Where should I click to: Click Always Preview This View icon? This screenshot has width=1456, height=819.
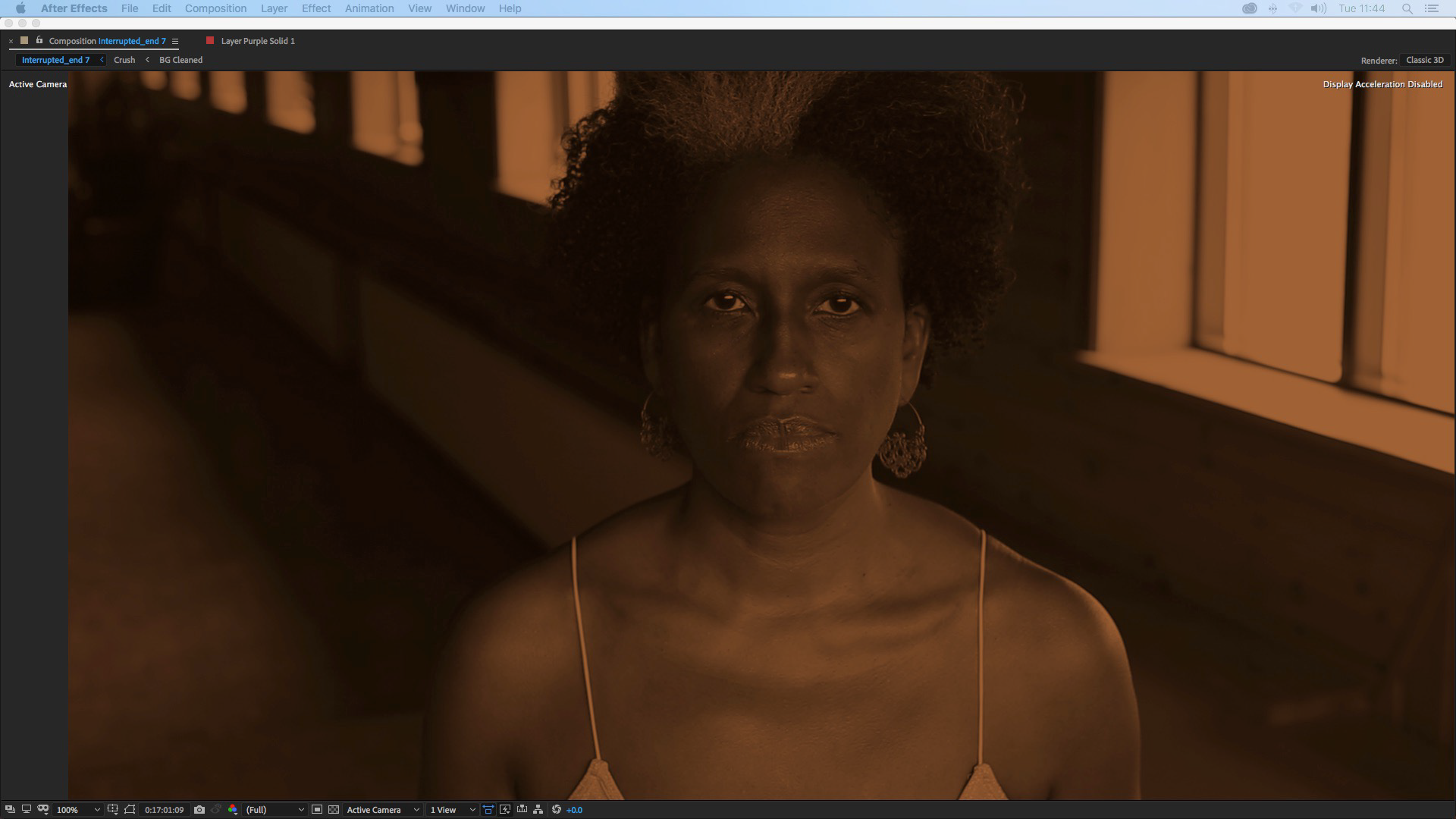[x=9, y=810]
